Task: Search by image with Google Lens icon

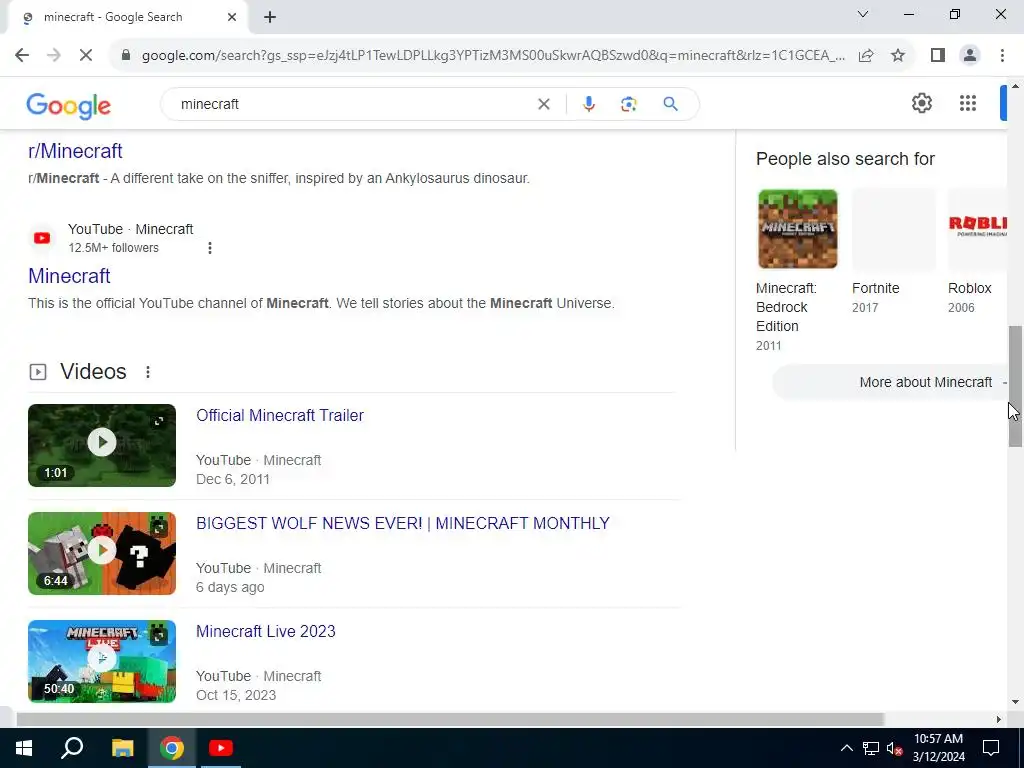Action: 628,104
